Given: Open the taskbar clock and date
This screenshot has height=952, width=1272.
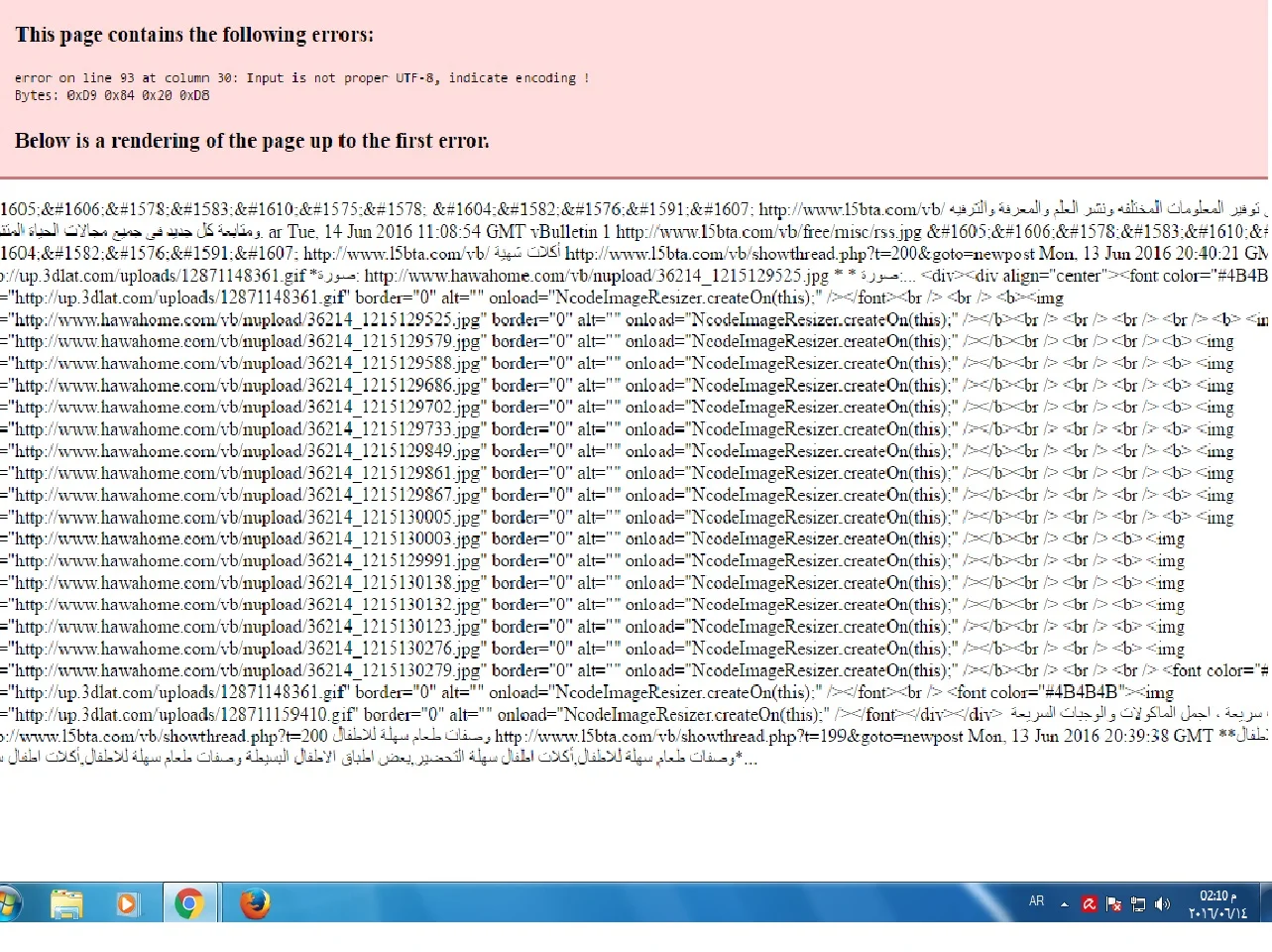Looking at the screenshot, I should tap(1216, 903).
